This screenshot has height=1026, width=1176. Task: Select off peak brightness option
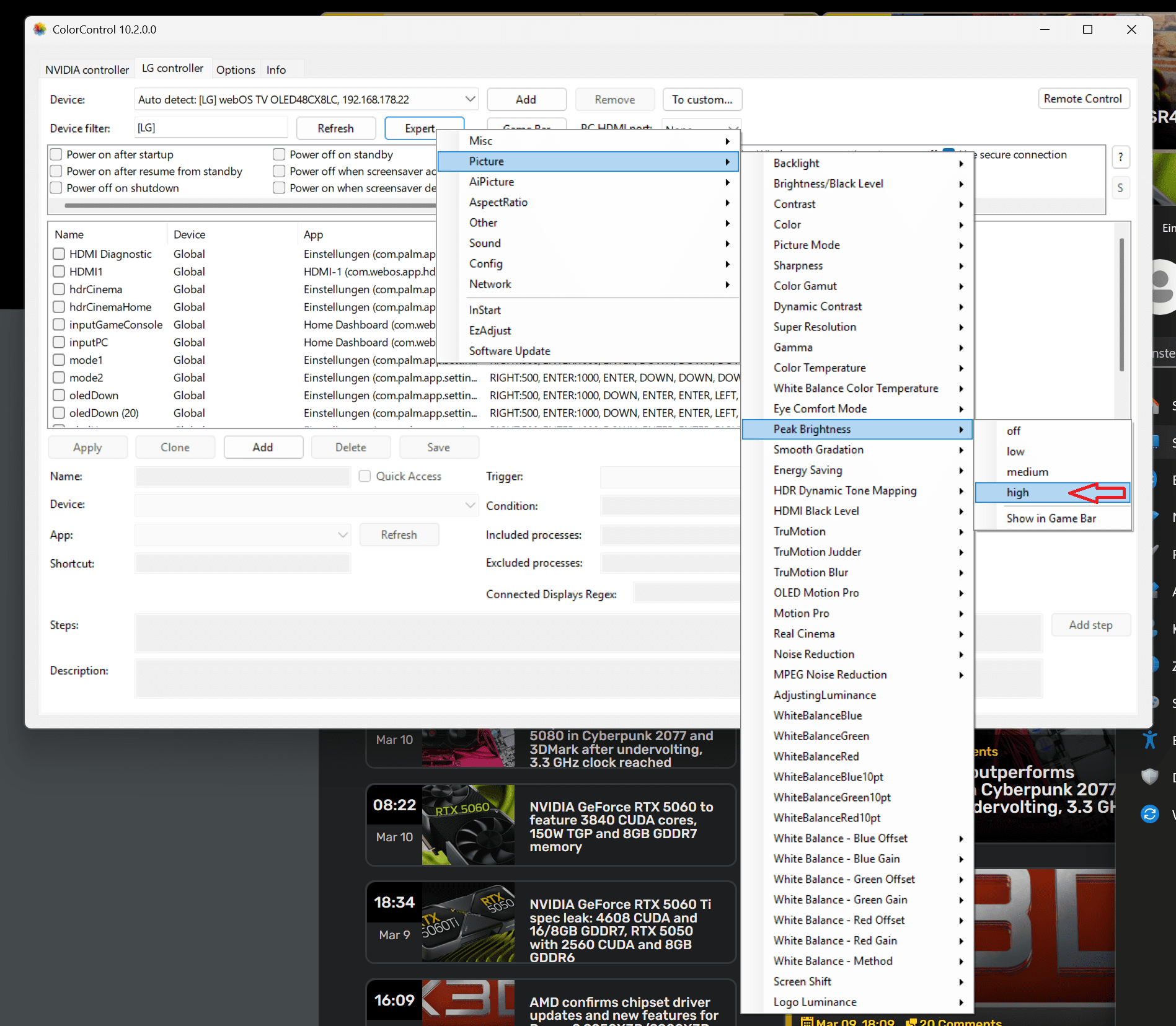coord(1053,431)
